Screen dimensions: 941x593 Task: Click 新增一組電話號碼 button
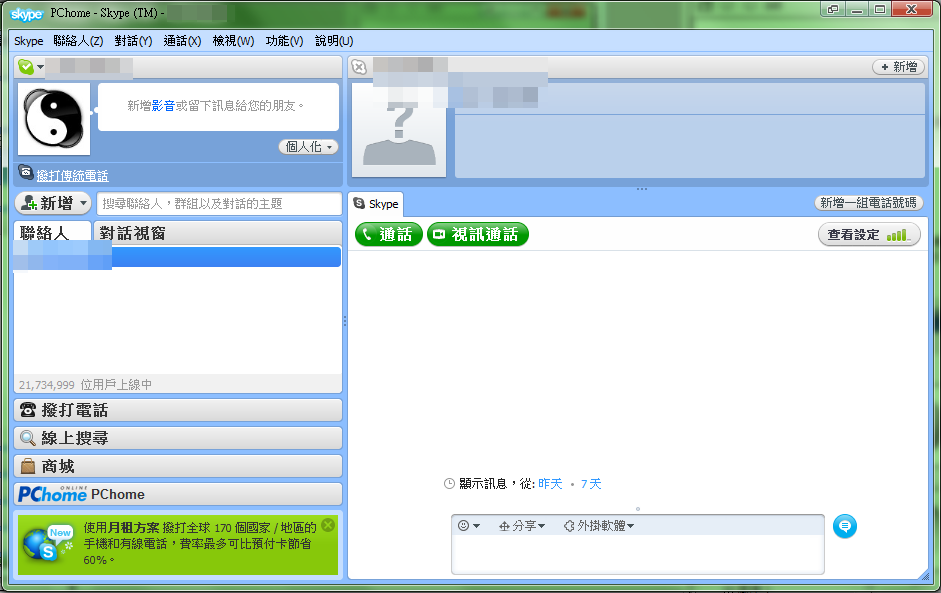tap(868, 203)
